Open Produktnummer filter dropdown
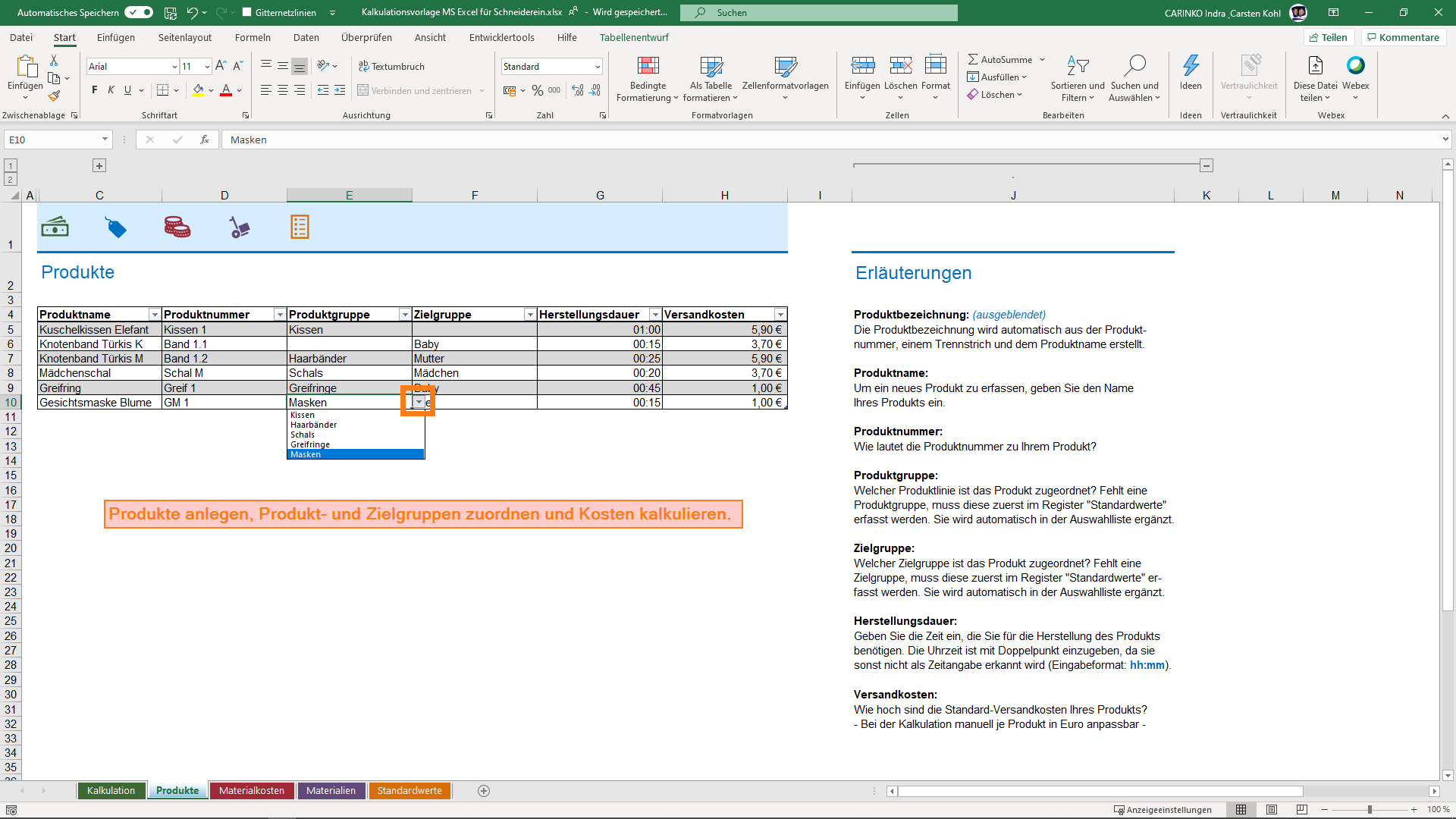1456x819 pixels. [280, 315]
